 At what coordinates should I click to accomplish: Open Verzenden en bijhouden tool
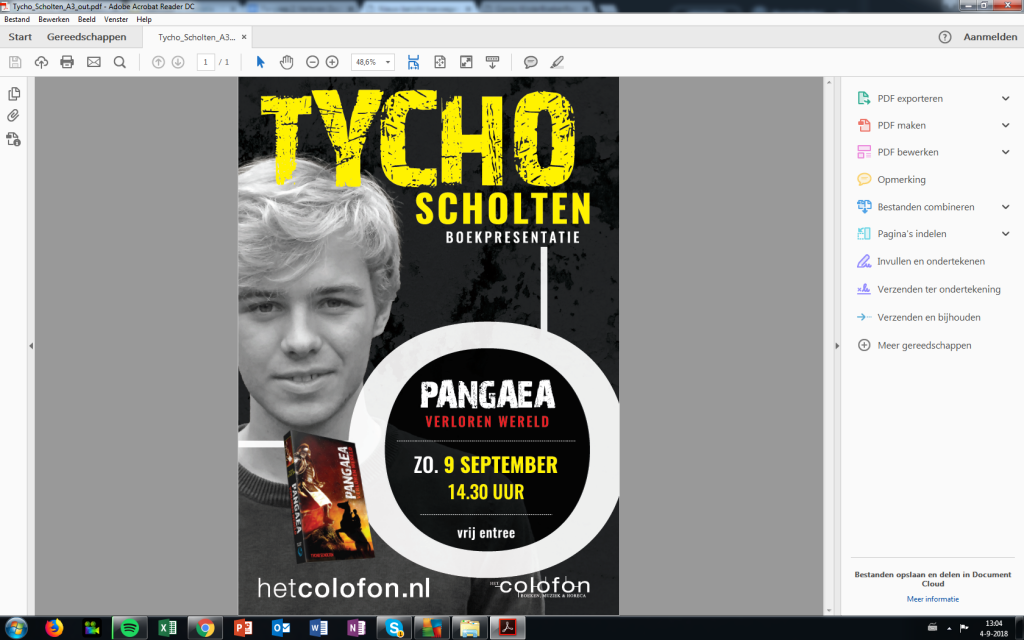point(929,317)
